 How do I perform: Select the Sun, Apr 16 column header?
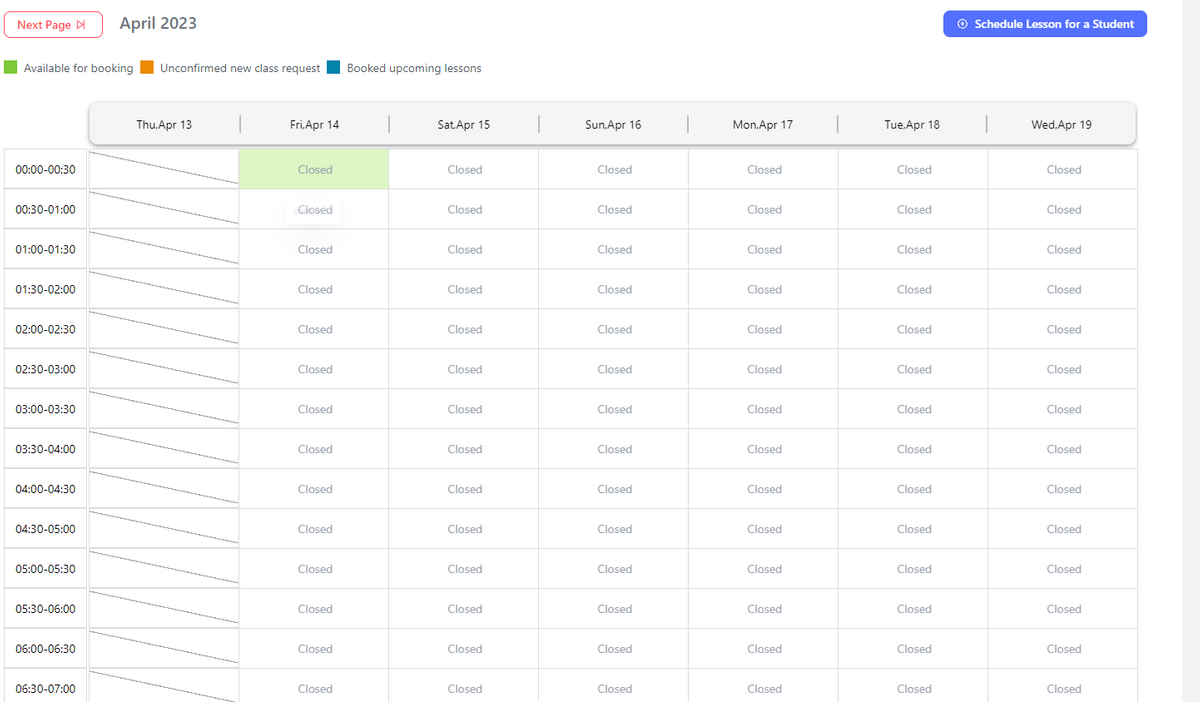(x=613, y=125)
